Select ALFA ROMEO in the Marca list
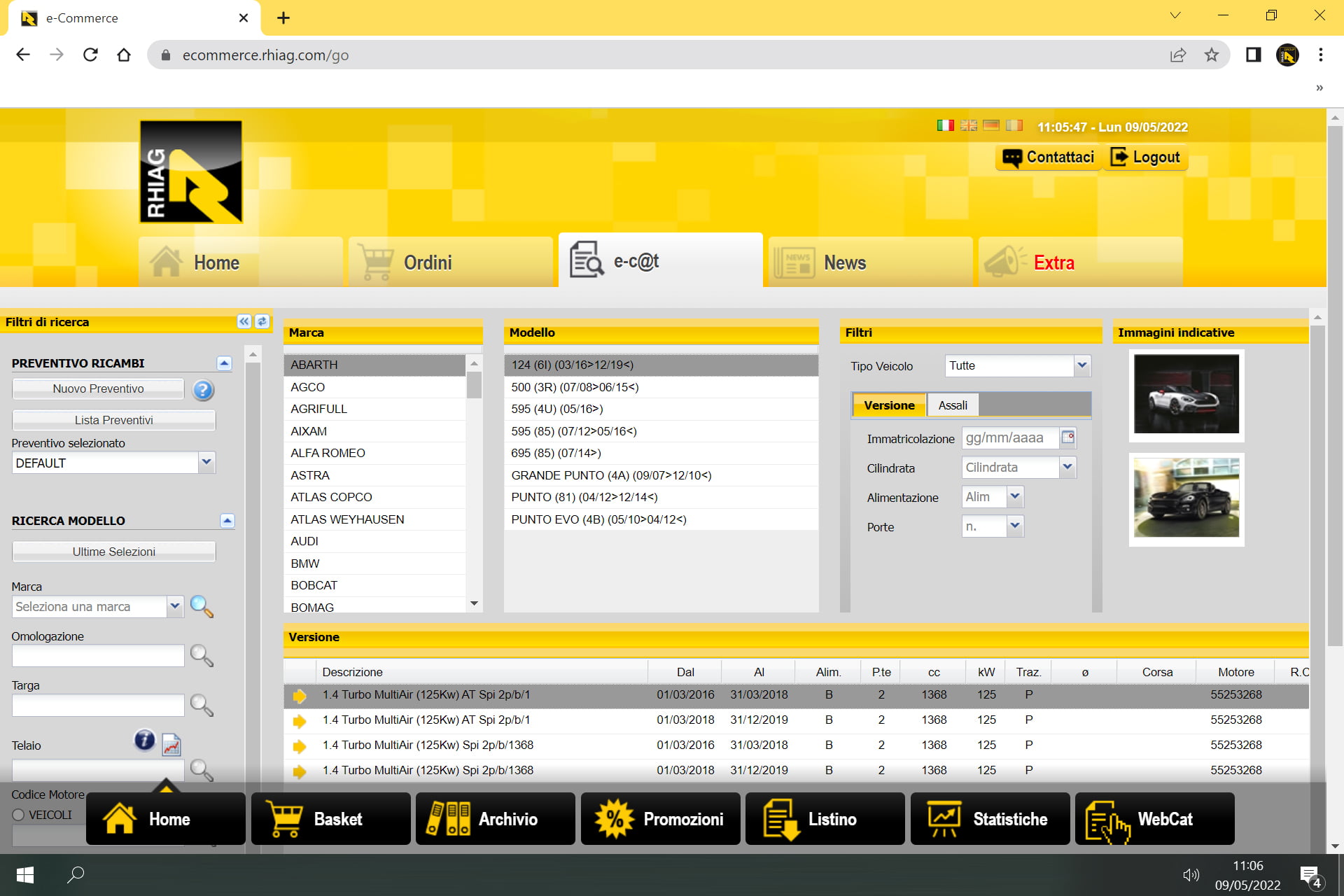Screen dimensions: 1344x896 pos(375,453)
